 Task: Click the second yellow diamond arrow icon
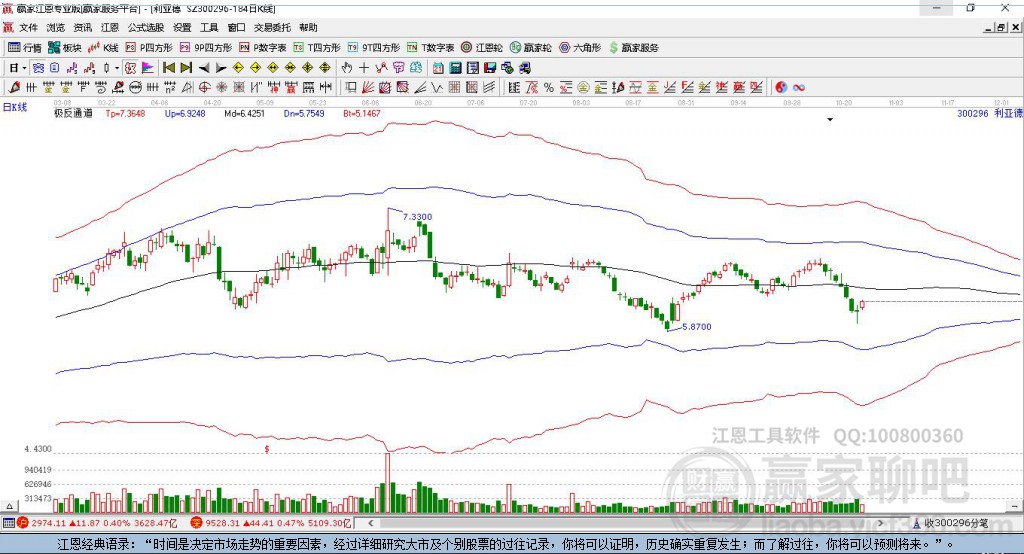point(255,68)
